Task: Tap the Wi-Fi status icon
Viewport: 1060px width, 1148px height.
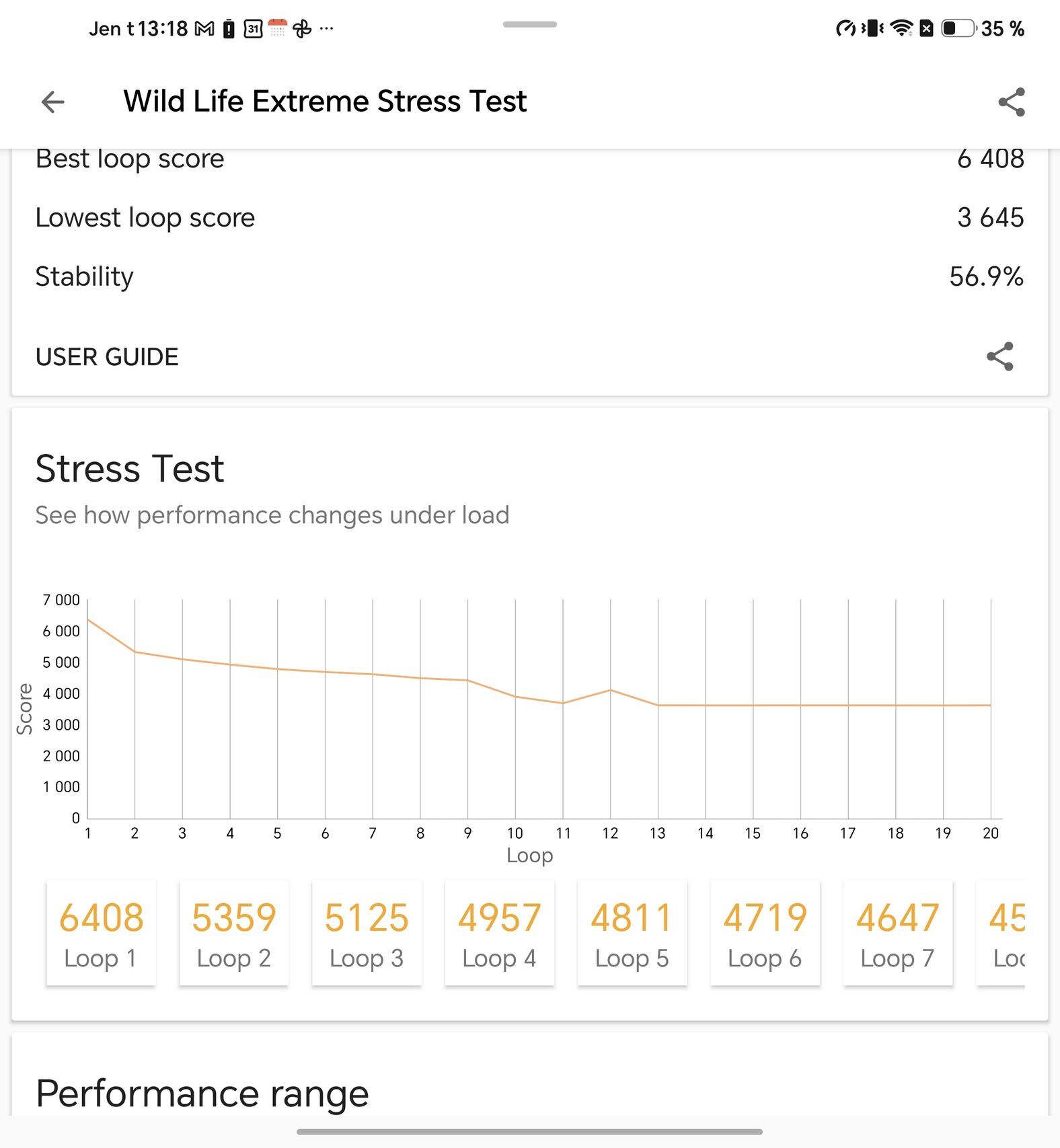Action: tap(901, 28)
